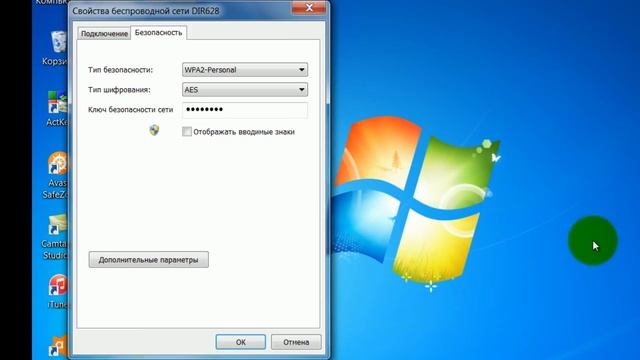Click the Тип безопасности label text
640x360 pixels.
pyautogui.click(x=120, y=70)
